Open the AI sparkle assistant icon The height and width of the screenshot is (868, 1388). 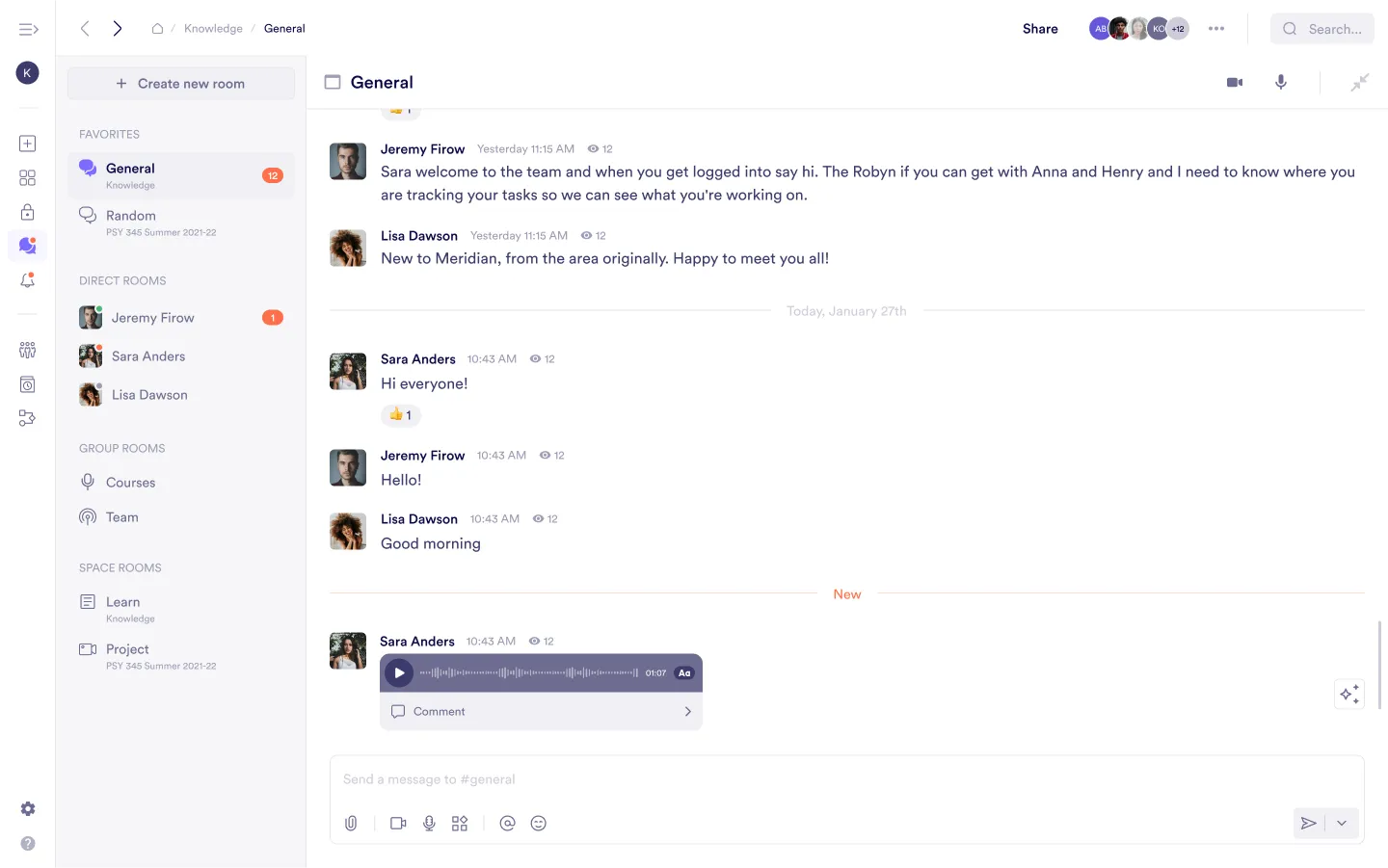(1348, 694)
